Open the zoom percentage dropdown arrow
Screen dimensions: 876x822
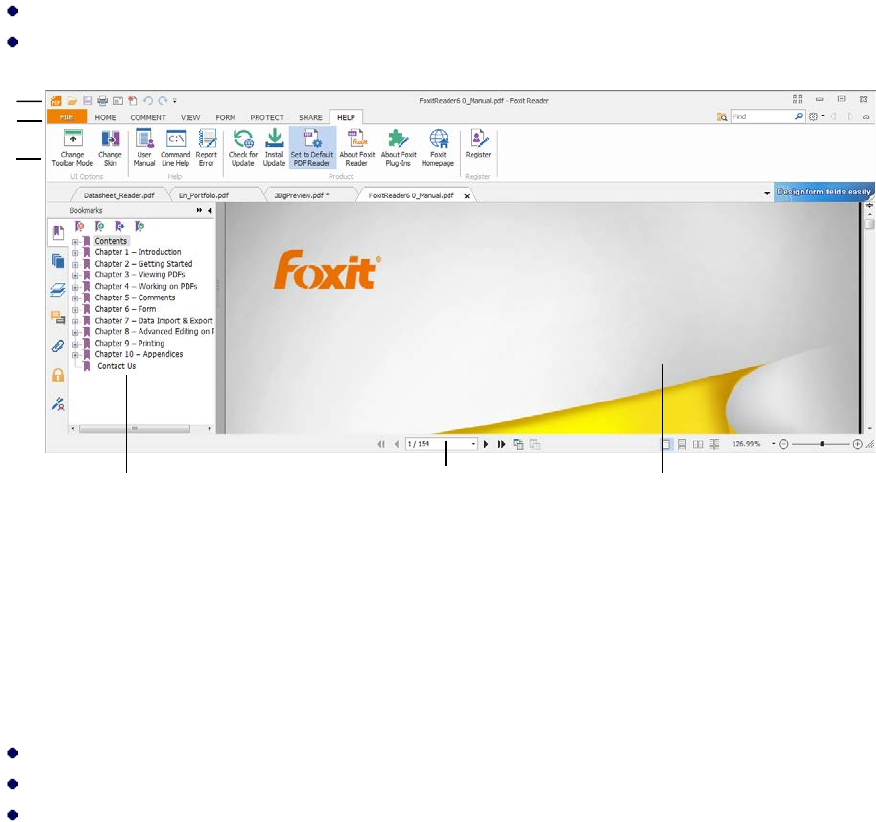coord(773,444)
